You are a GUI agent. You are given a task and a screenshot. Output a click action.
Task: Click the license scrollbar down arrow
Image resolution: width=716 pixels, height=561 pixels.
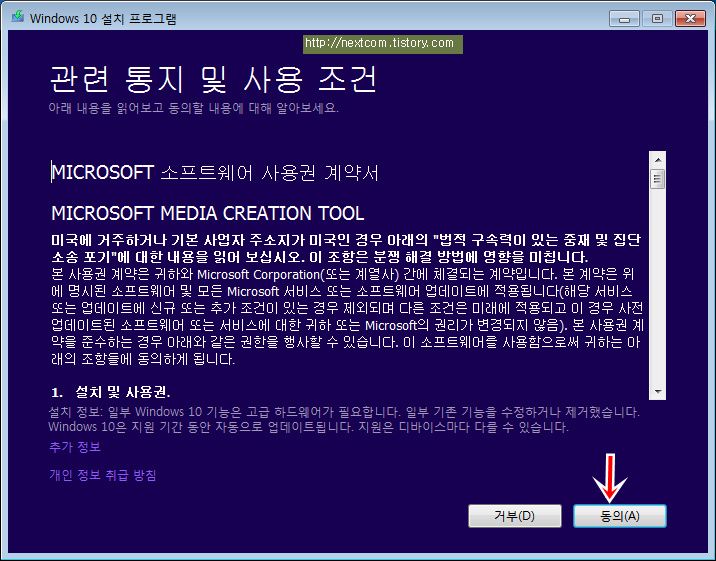(658, 391)
